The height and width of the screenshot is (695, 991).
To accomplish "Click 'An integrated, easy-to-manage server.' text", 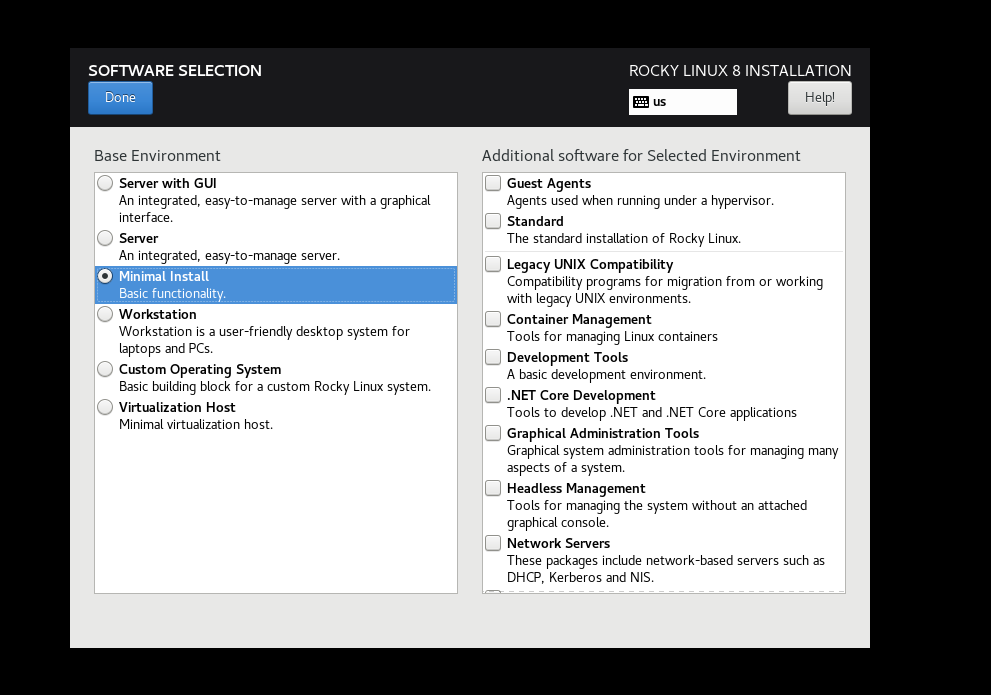I will pos(229,256).
